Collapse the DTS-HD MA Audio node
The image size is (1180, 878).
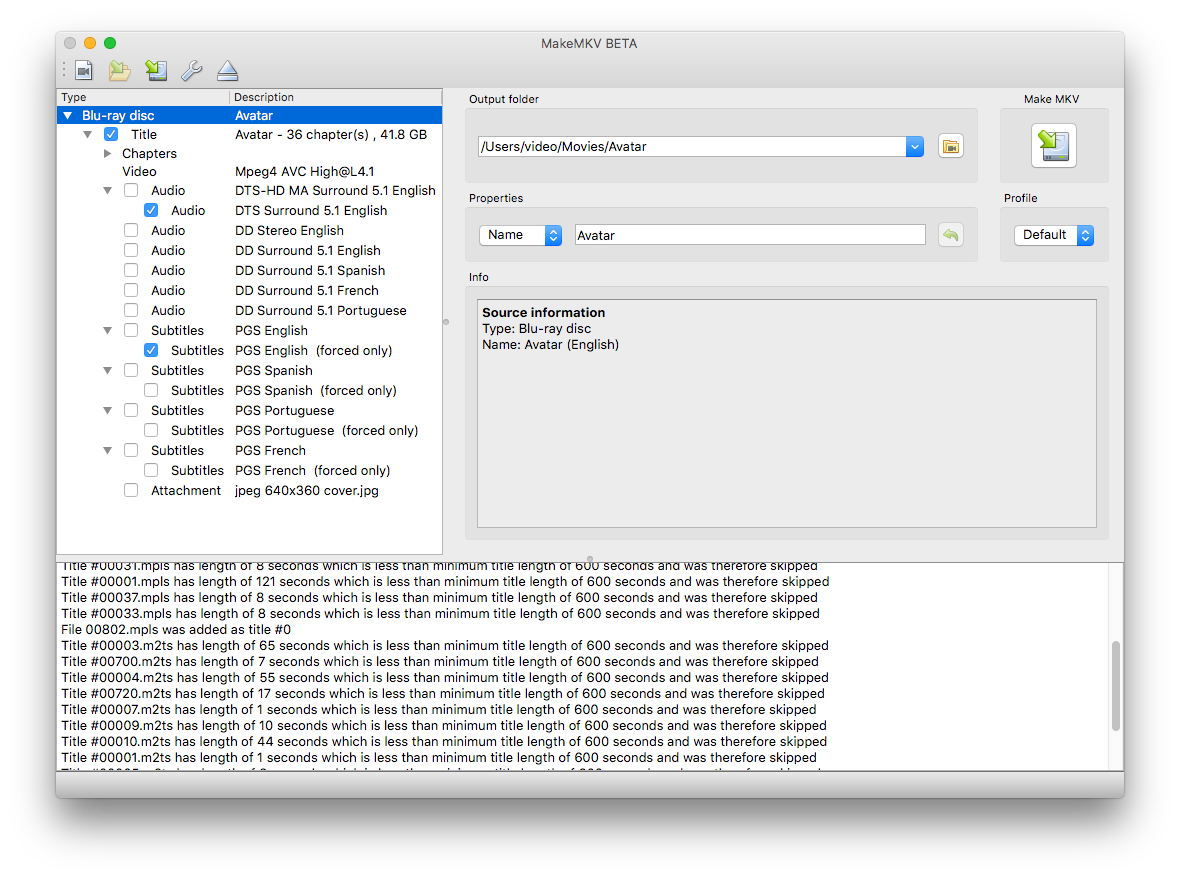pyautogui.click(x=108, y=190)
